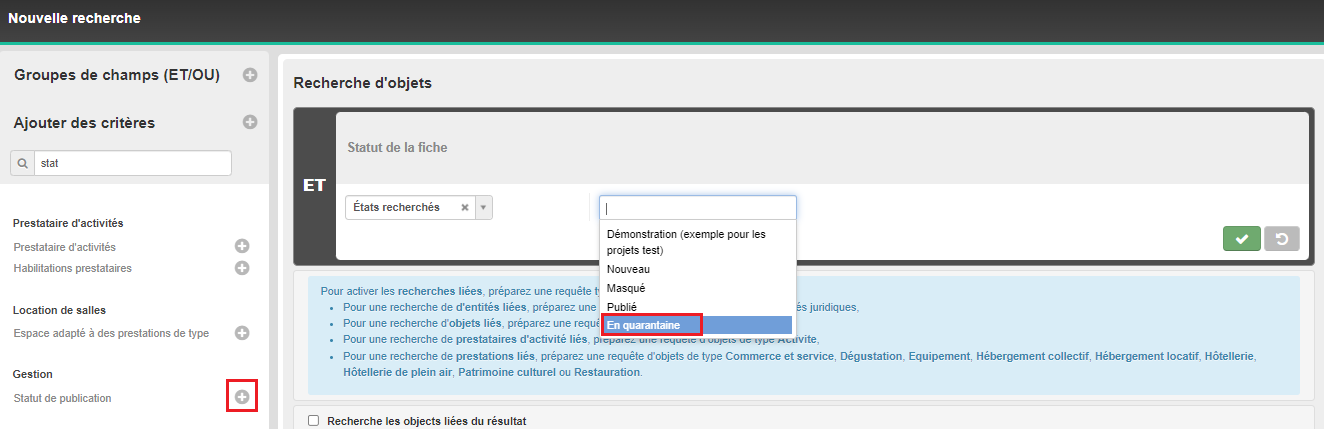Add a new Groupes de champs group

point(250,75)
